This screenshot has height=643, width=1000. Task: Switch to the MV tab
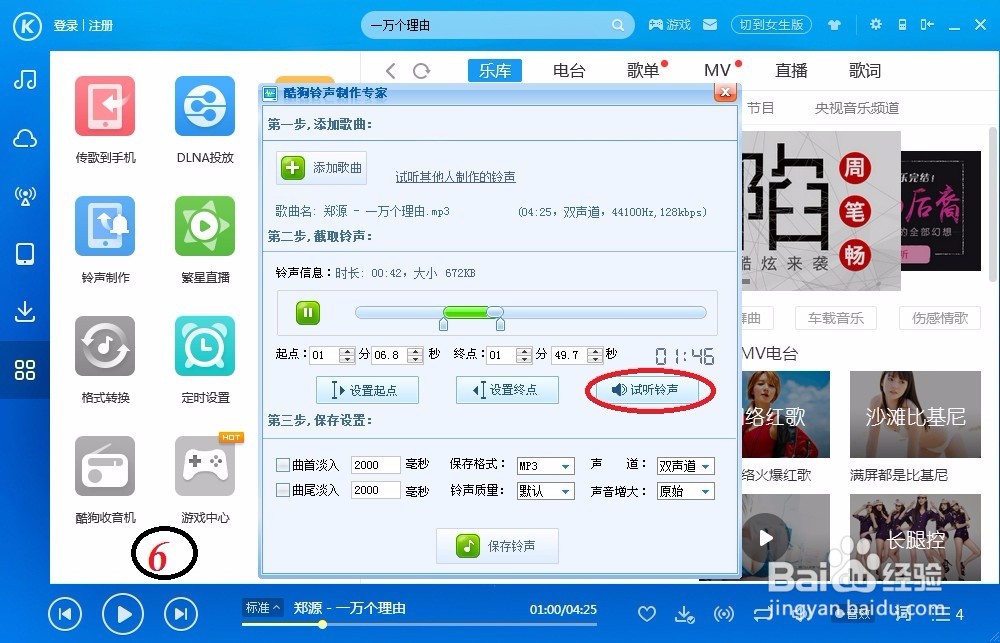[x=717, y=70]
